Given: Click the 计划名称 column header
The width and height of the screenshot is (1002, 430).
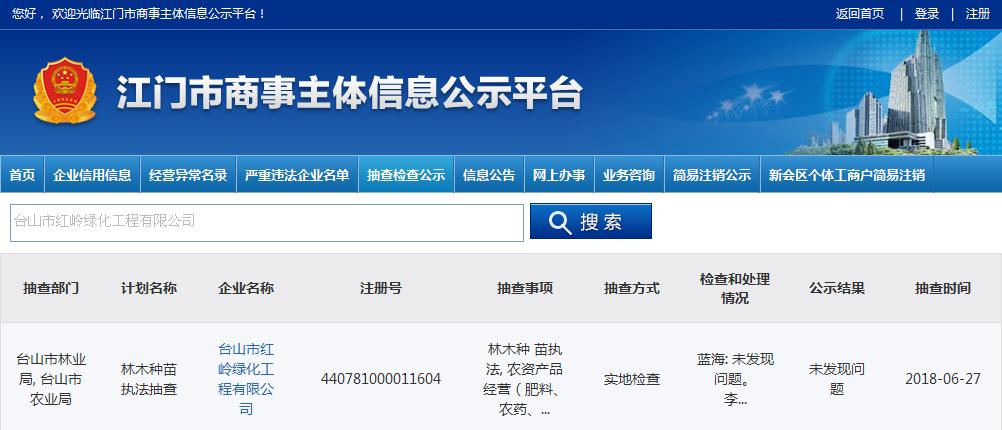Looking at the screenshot, I should coord(149,288).
